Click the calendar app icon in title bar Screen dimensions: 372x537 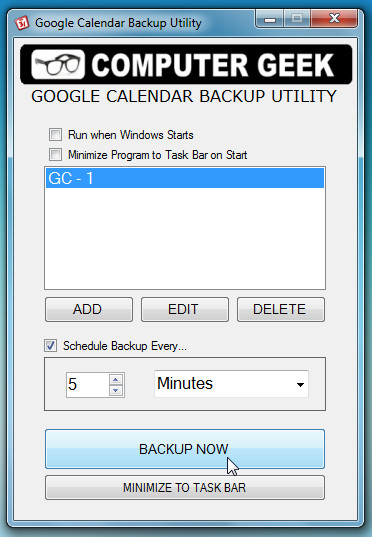pyautogui.click(x=22, y=23)
